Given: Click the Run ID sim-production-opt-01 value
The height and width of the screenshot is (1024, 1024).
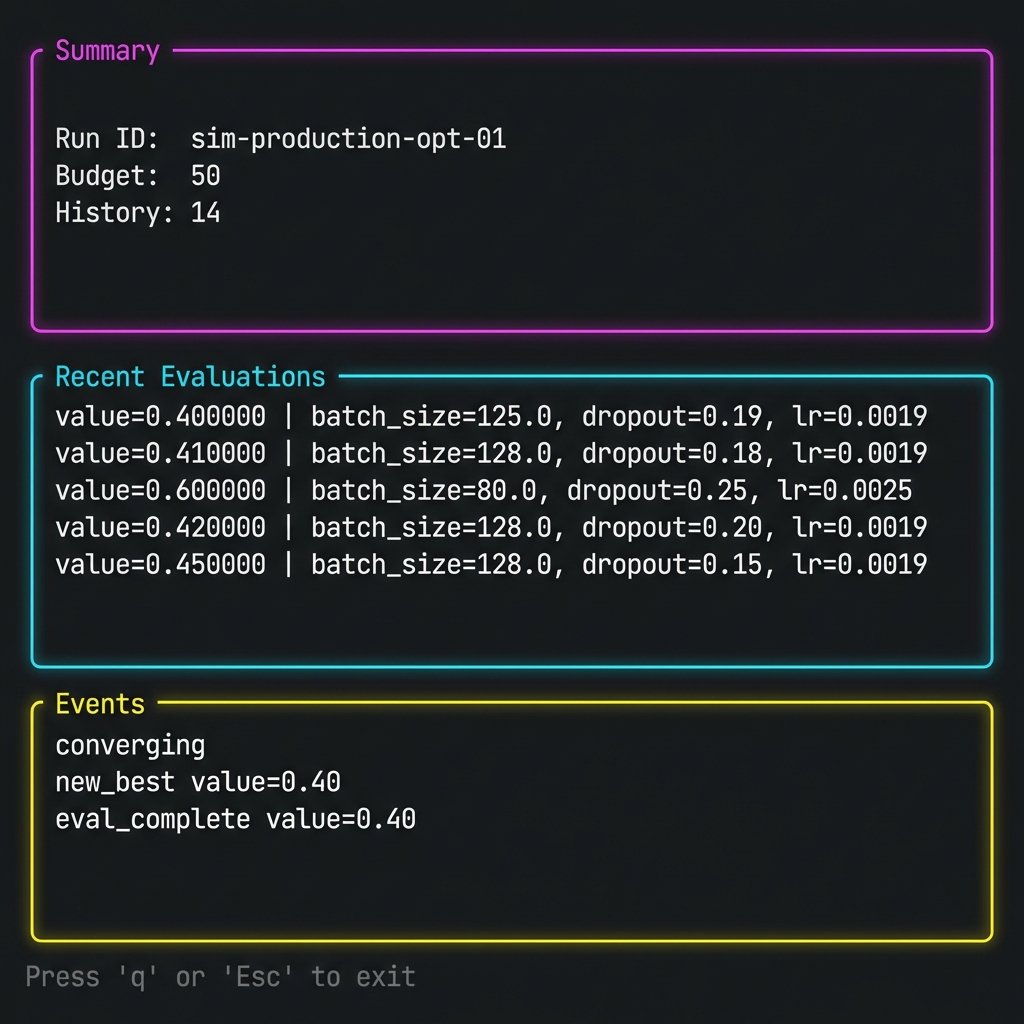Looking at the screenshot, I should click(348, 139).
